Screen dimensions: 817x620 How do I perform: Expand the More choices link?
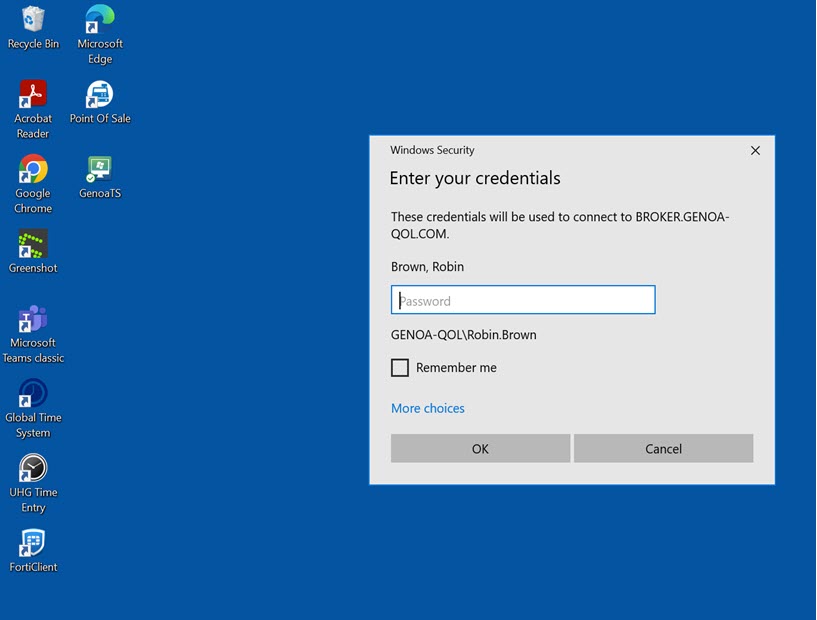pyautogui.click(x=428, y=408)
